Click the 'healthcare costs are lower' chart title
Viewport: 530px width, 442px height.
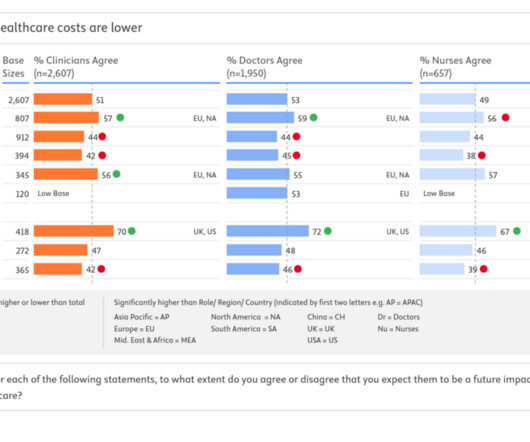coord(71,28)
